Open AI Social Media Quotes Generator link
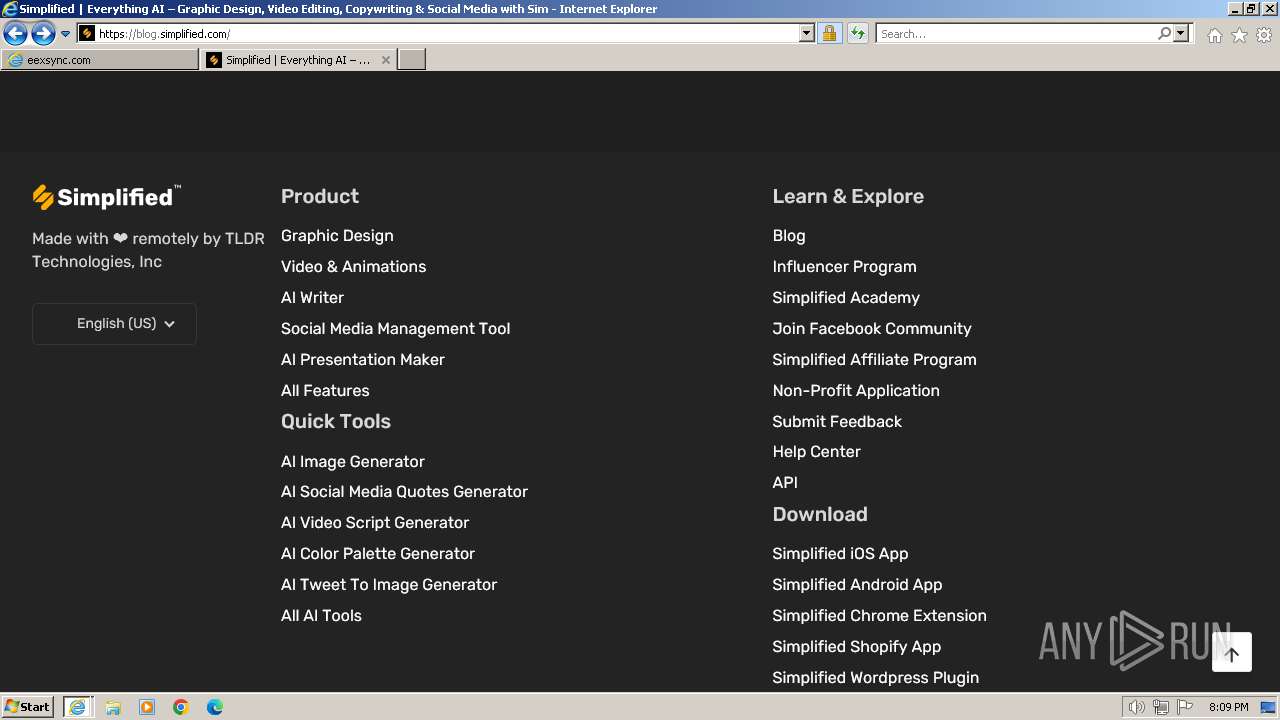 404,492
